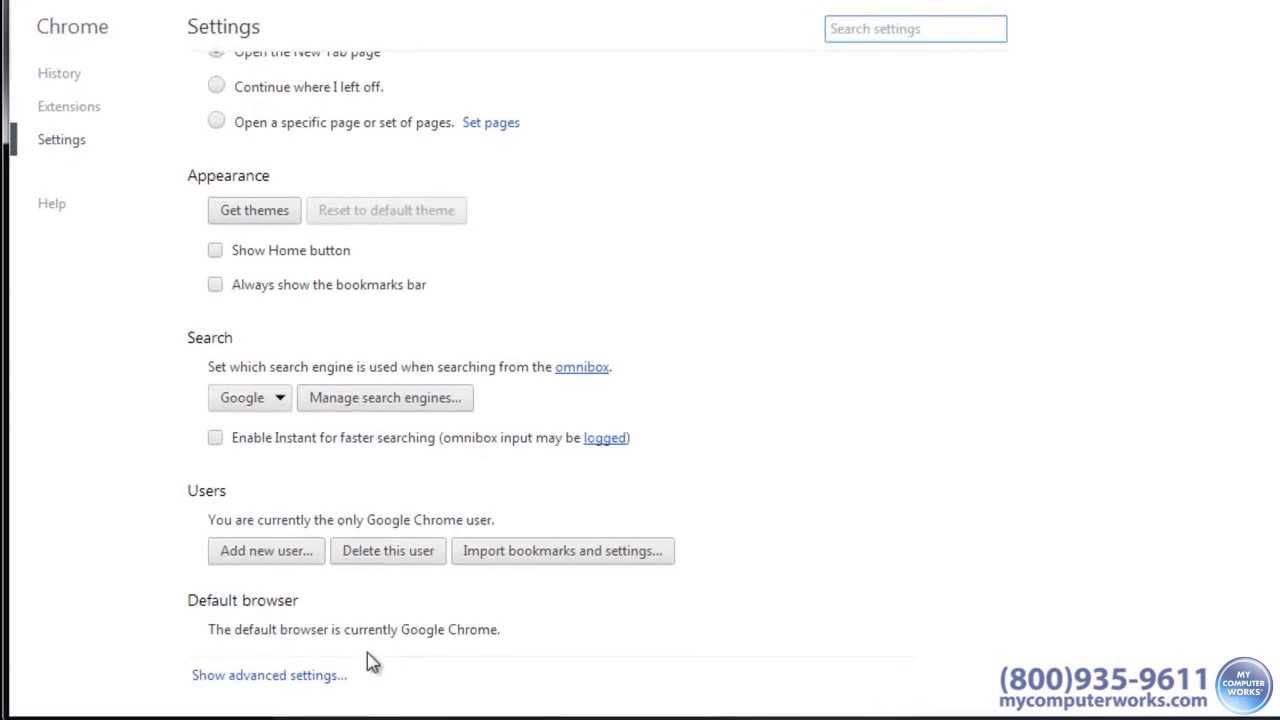Click the Set pages link
The height and width of the screenshot is (720, 1280).
(491, 122)
